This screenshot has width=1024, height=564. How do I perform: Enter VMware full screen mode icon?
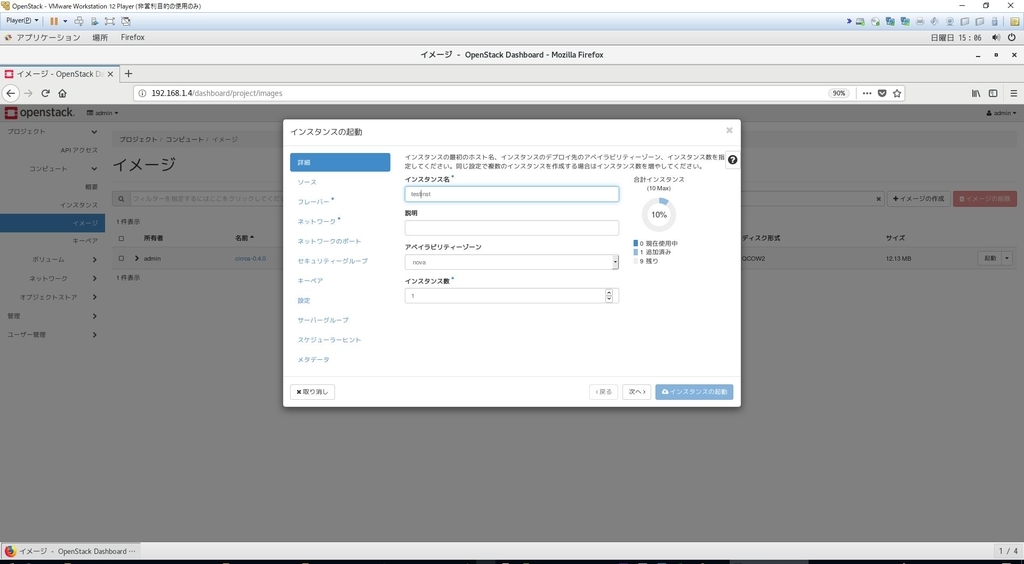(110, 21)
